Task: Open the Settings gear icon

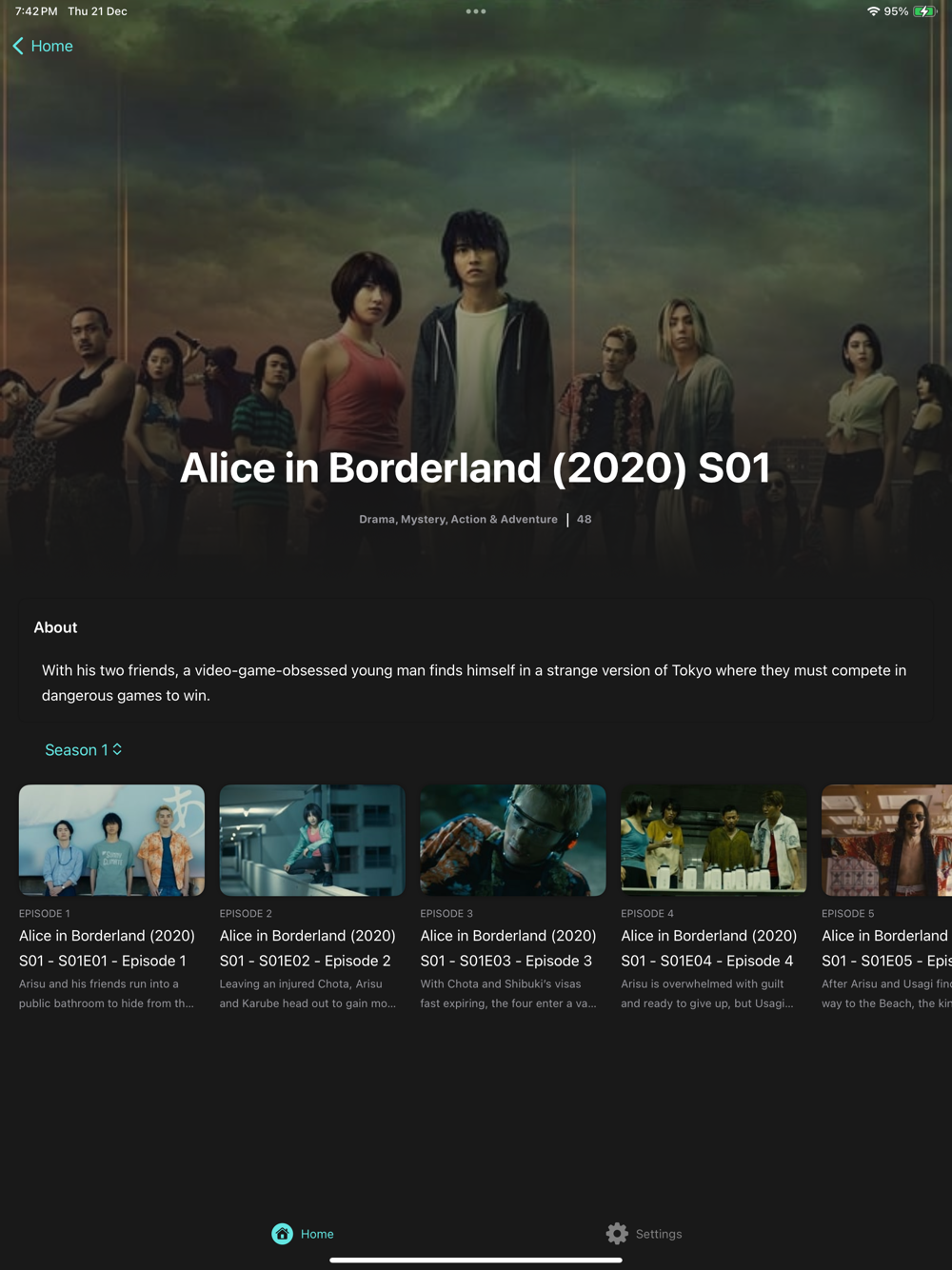Action: (x=617, y=1234)
